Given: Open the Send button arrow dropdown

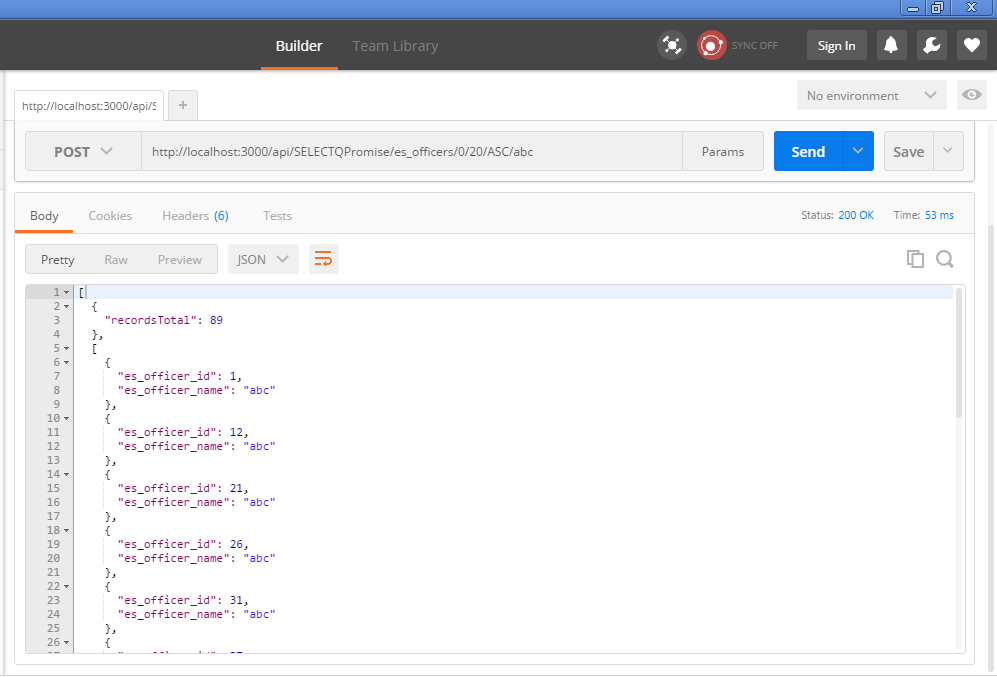Looking at the screenshot, I should (858, 151).
